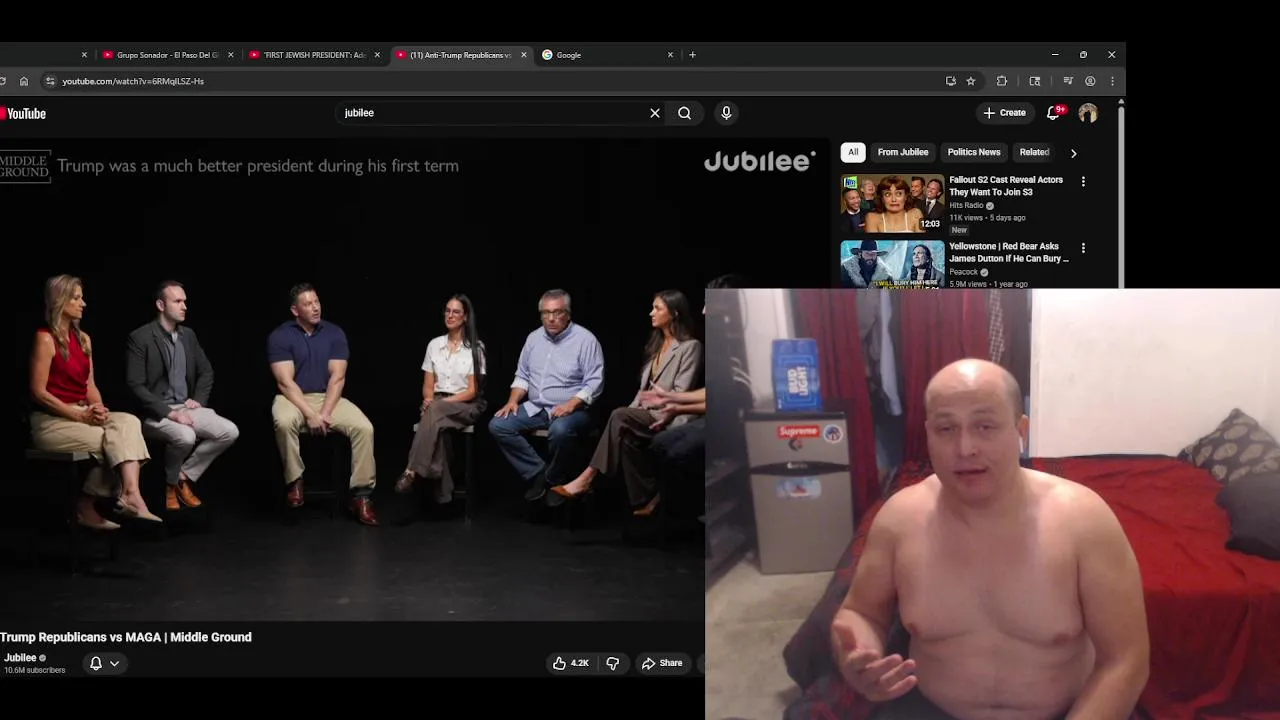The height and width of the screenshot is (720, 1280).
Task: Select the All filter chip
Action: coord(853,152)
